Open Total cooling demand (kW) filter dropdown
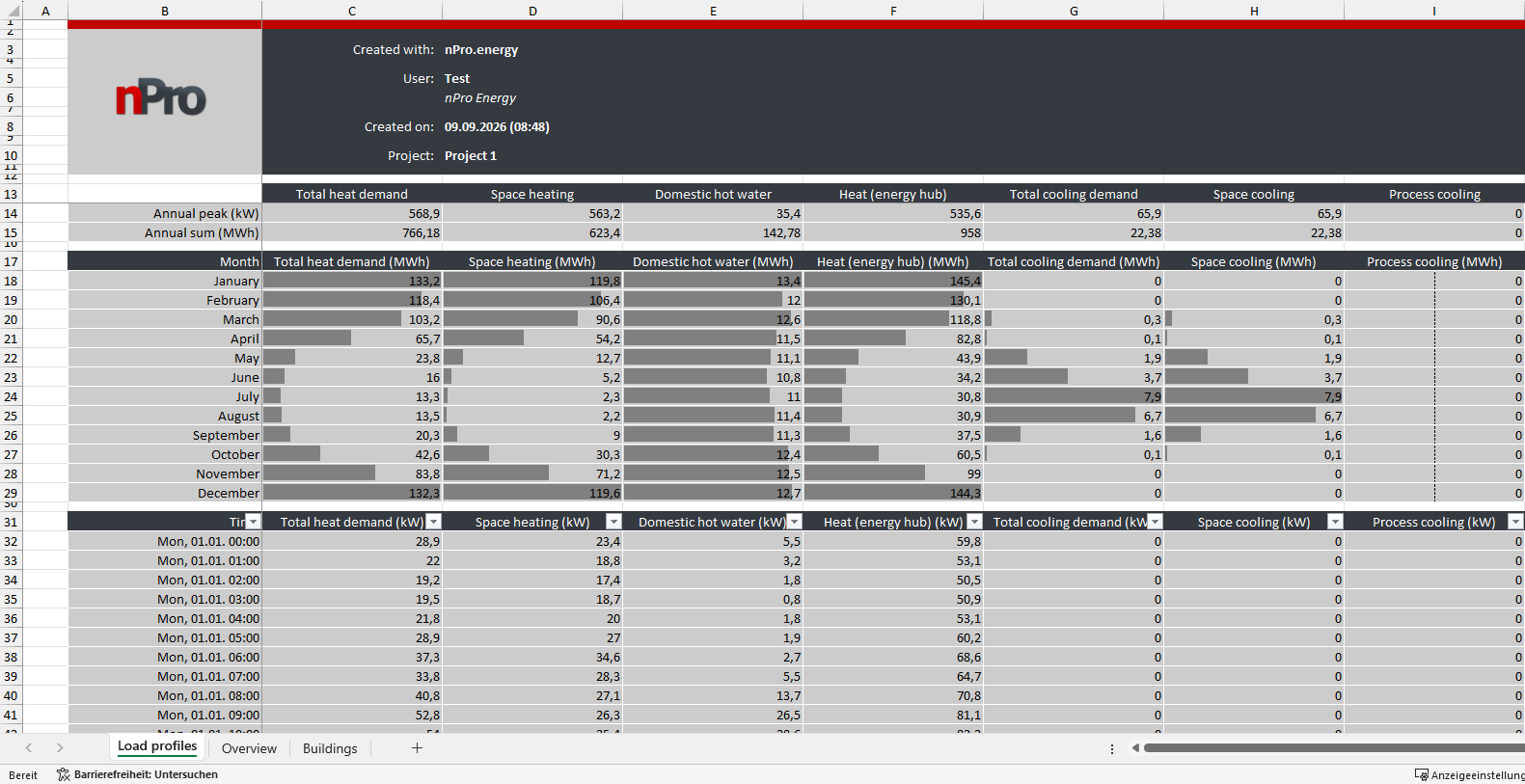1525x784 pixels. point(1155,522)
